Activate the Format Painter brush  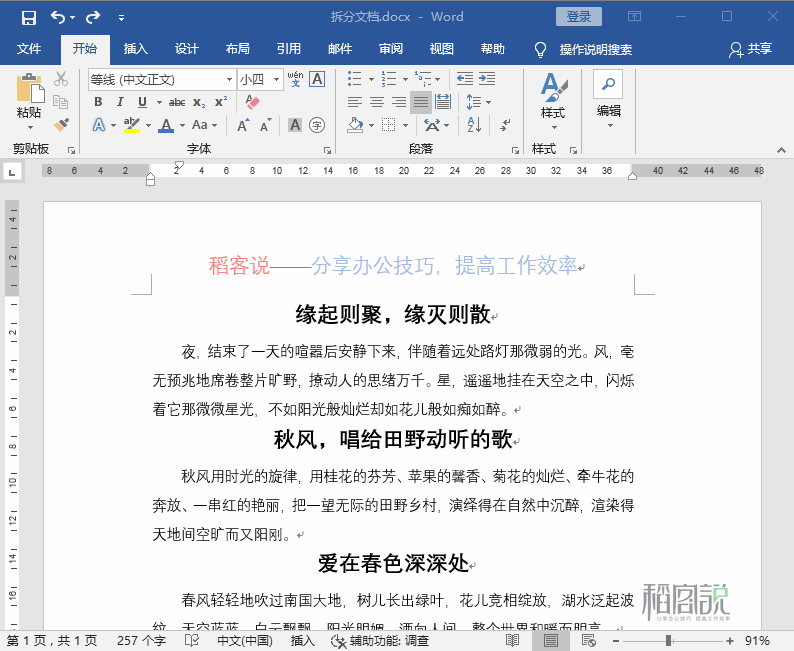pos(61,125)
